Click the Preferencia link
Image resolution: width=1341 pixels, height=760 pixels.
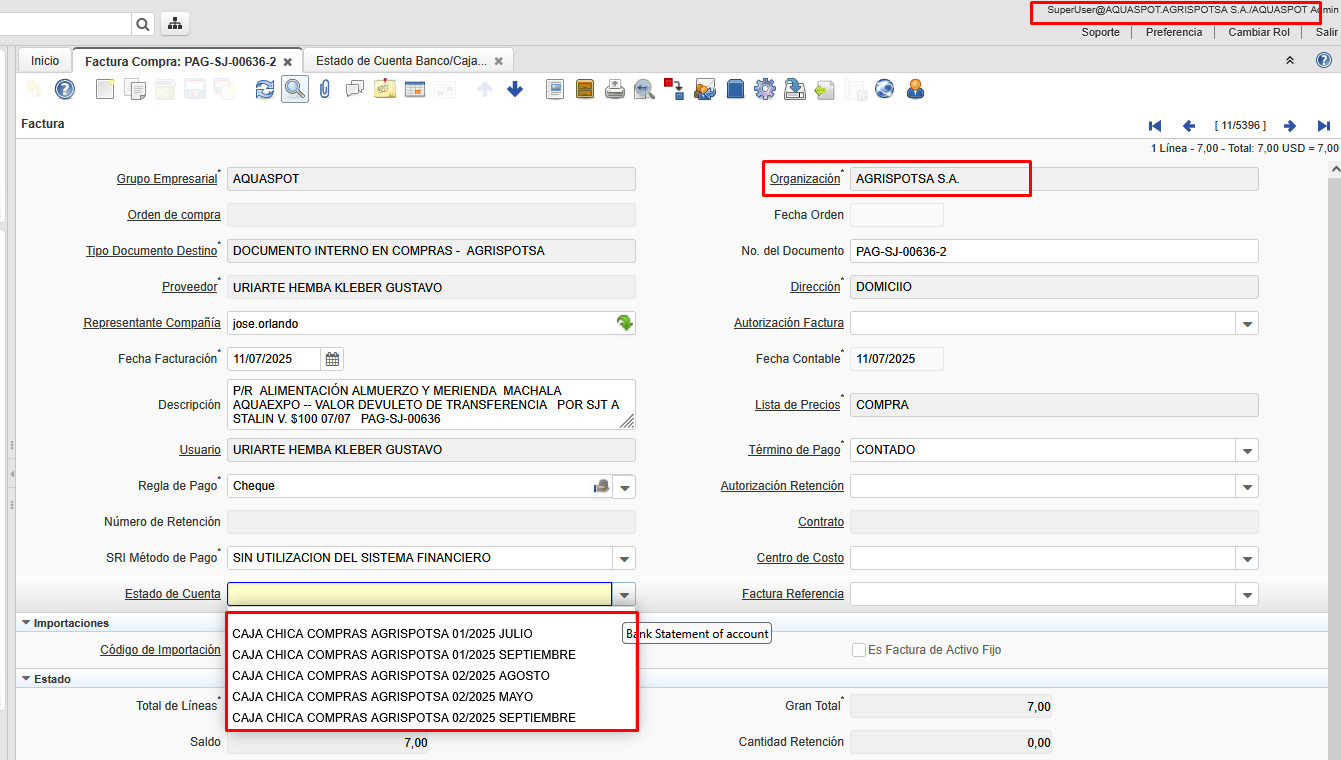pyautogui.click(x=1174, y=32)
